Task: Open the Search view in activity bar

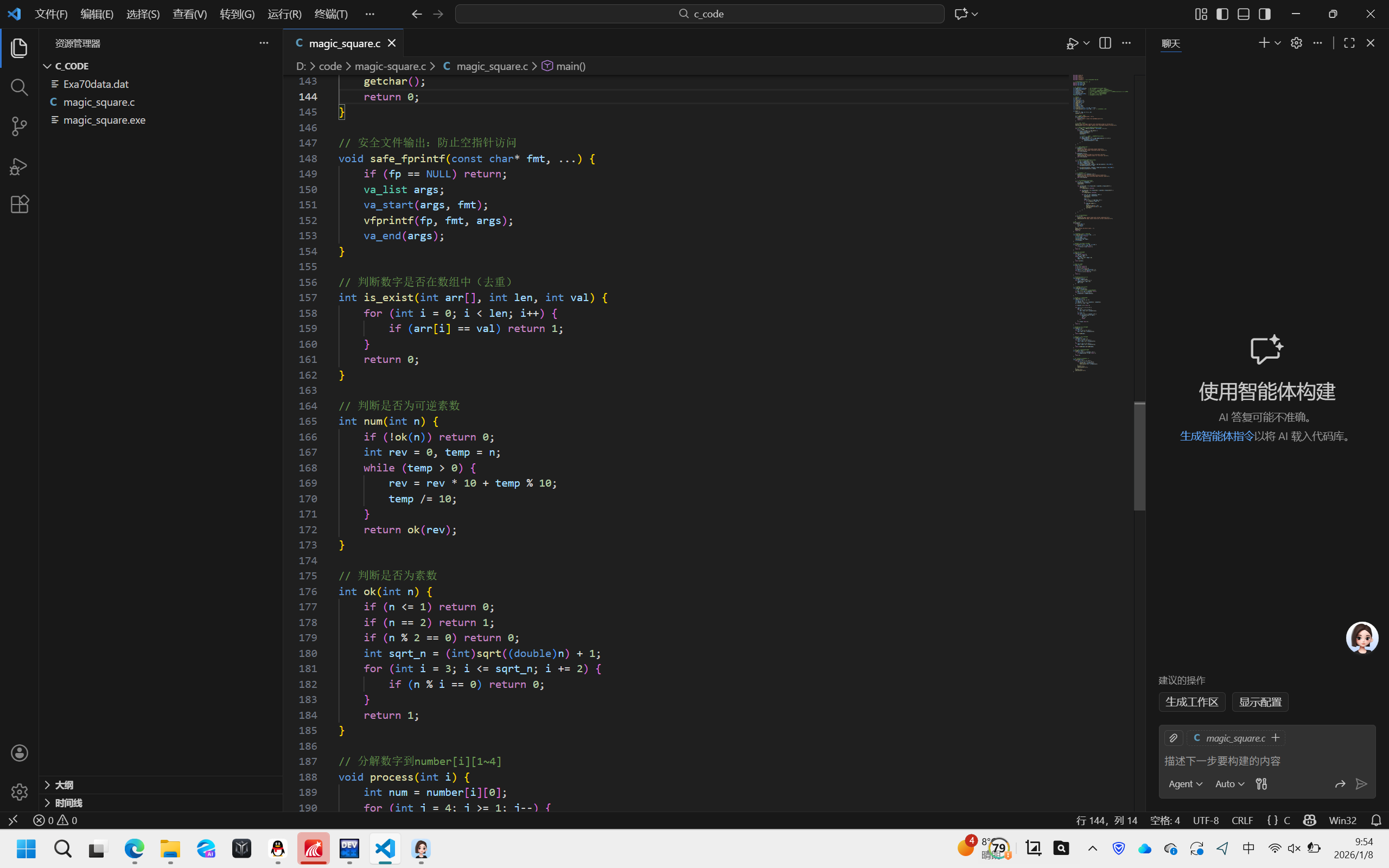Action: [19, 87]
